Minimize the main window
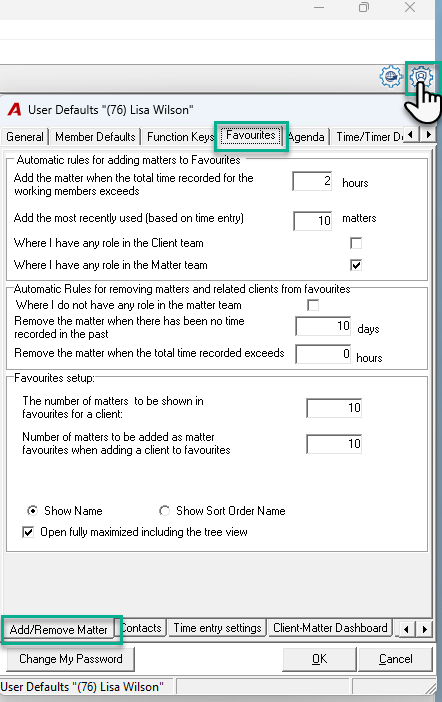The image size is (442, 702). 319,8
